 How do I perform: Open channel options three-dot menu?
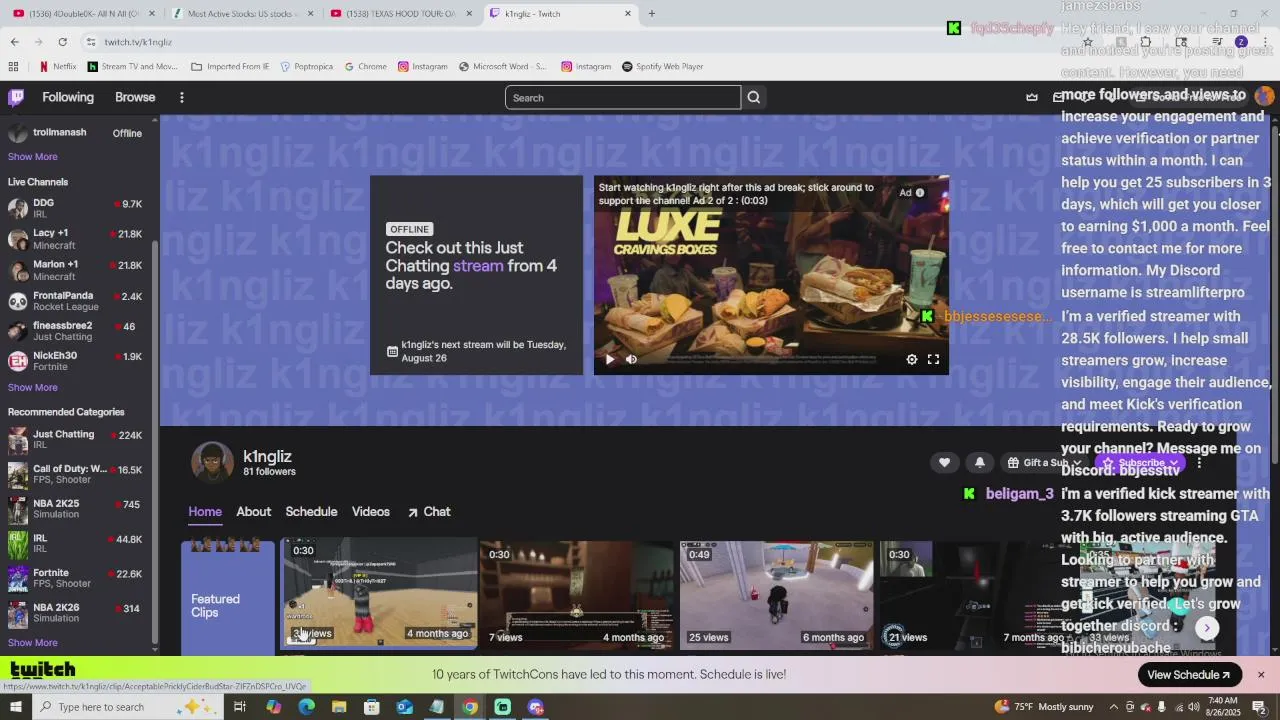click(x=1199, y=463)
